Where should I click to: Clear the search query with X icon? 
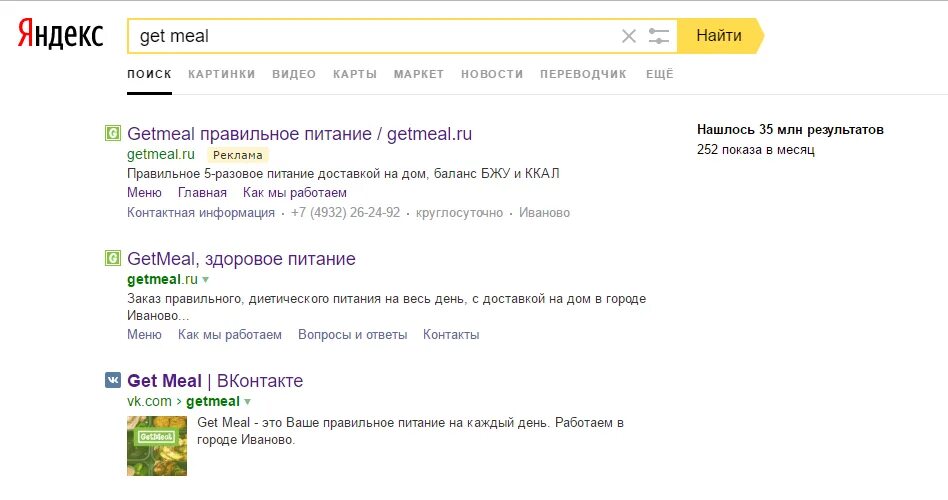coord(629,36)
